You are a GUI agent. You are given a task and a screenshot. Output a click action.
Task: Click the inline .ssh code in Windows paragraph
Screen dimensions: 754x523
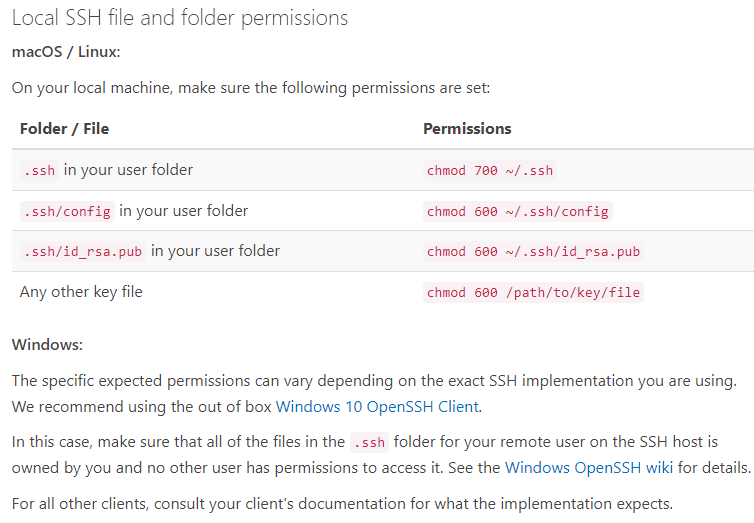(369, 442)
